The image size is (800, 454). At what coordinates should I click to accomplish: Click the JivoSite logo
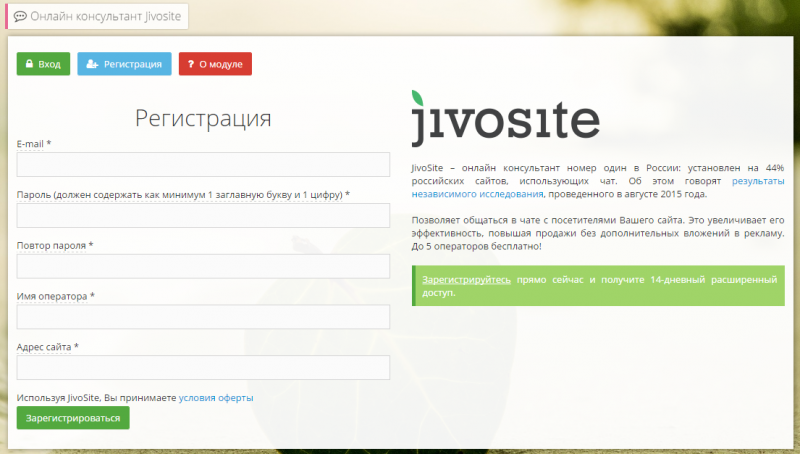(505, 119)
